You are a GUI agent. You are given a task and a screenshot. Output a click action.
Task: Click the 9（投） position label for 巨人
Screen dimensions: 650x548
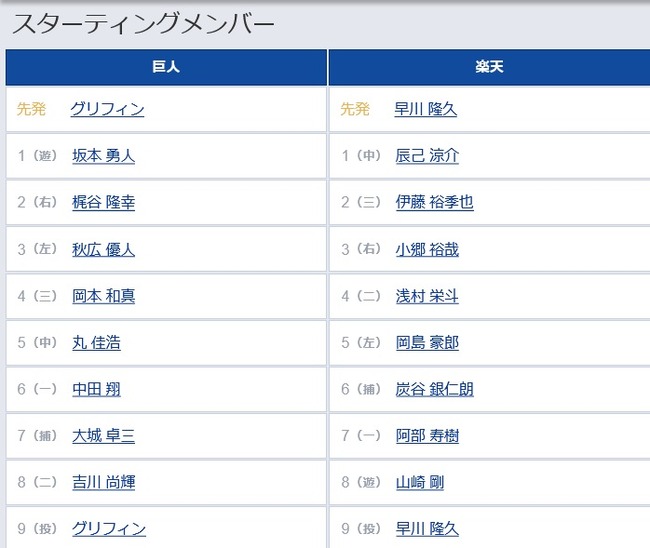pyautogui.click(x=37, y=529)
